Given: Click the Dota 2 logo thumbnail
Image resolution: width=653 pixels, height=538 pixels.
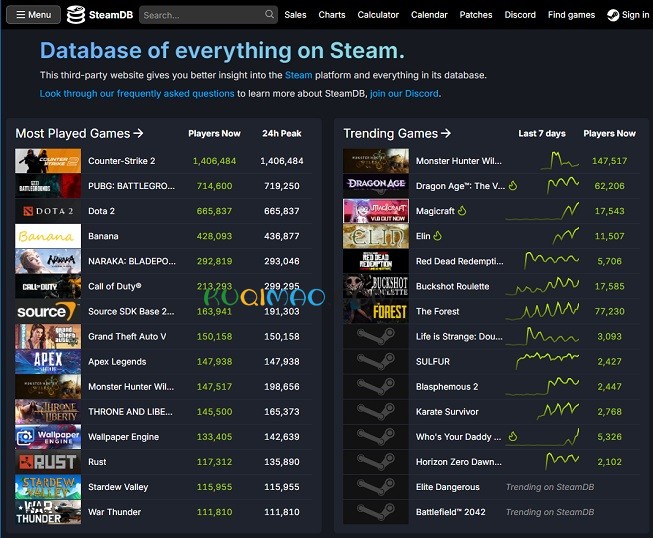Looking at the screenshot, I should (48, 211).
